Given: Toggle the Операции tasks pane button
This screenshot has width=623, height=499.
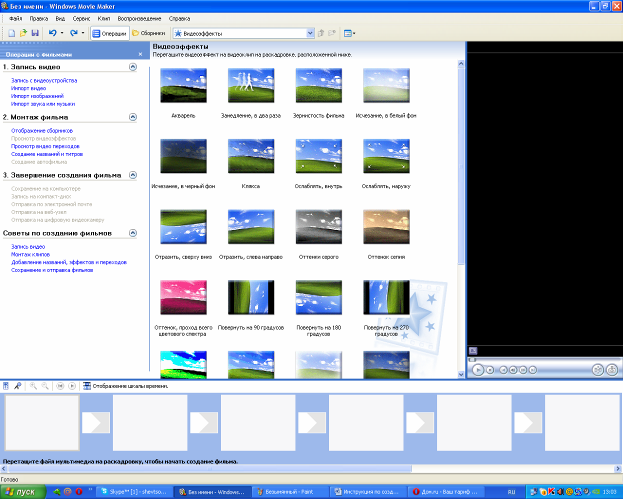Looking at the screenshot, I should pyautogui.click(x=110, y=34).
